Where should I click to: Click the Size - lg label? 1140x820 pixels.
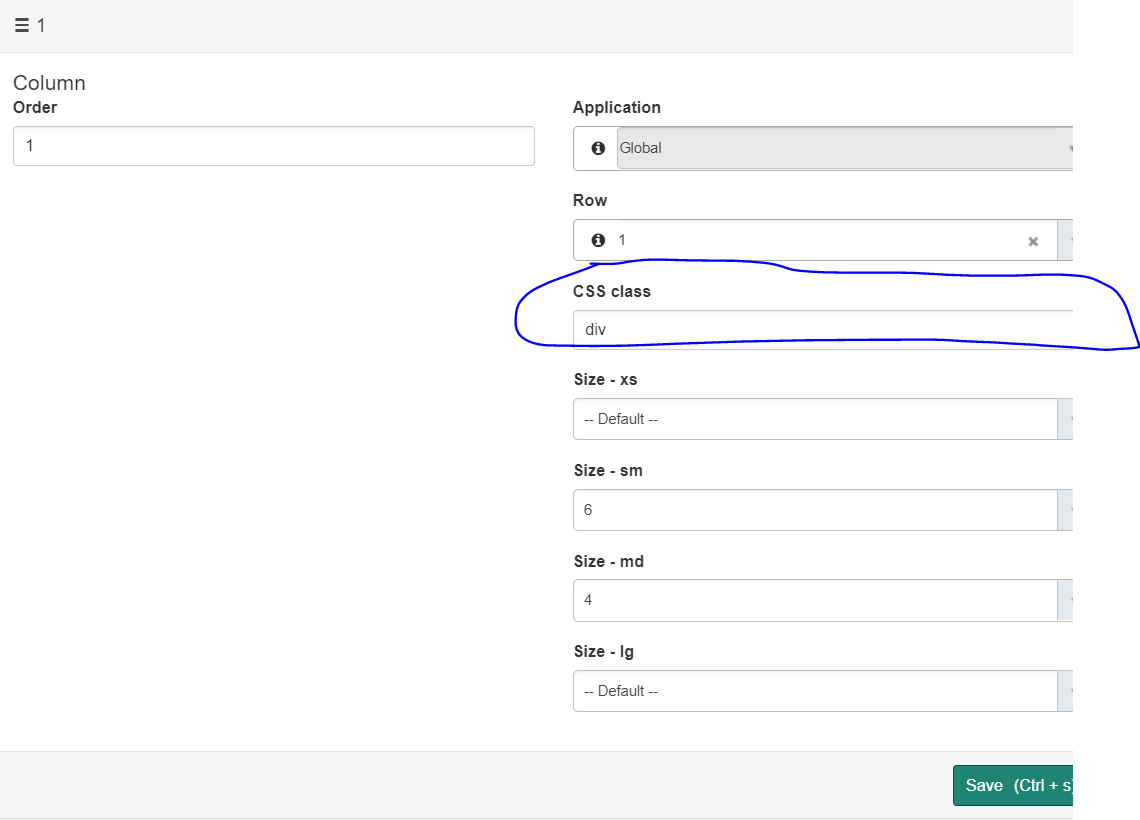603,652
